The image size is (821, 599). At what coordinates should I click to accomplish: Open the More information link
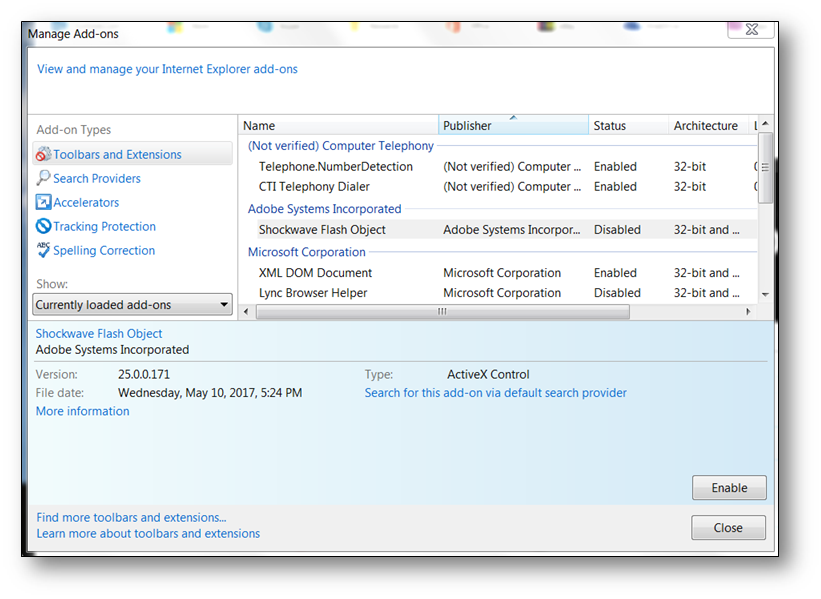(82, 412)
